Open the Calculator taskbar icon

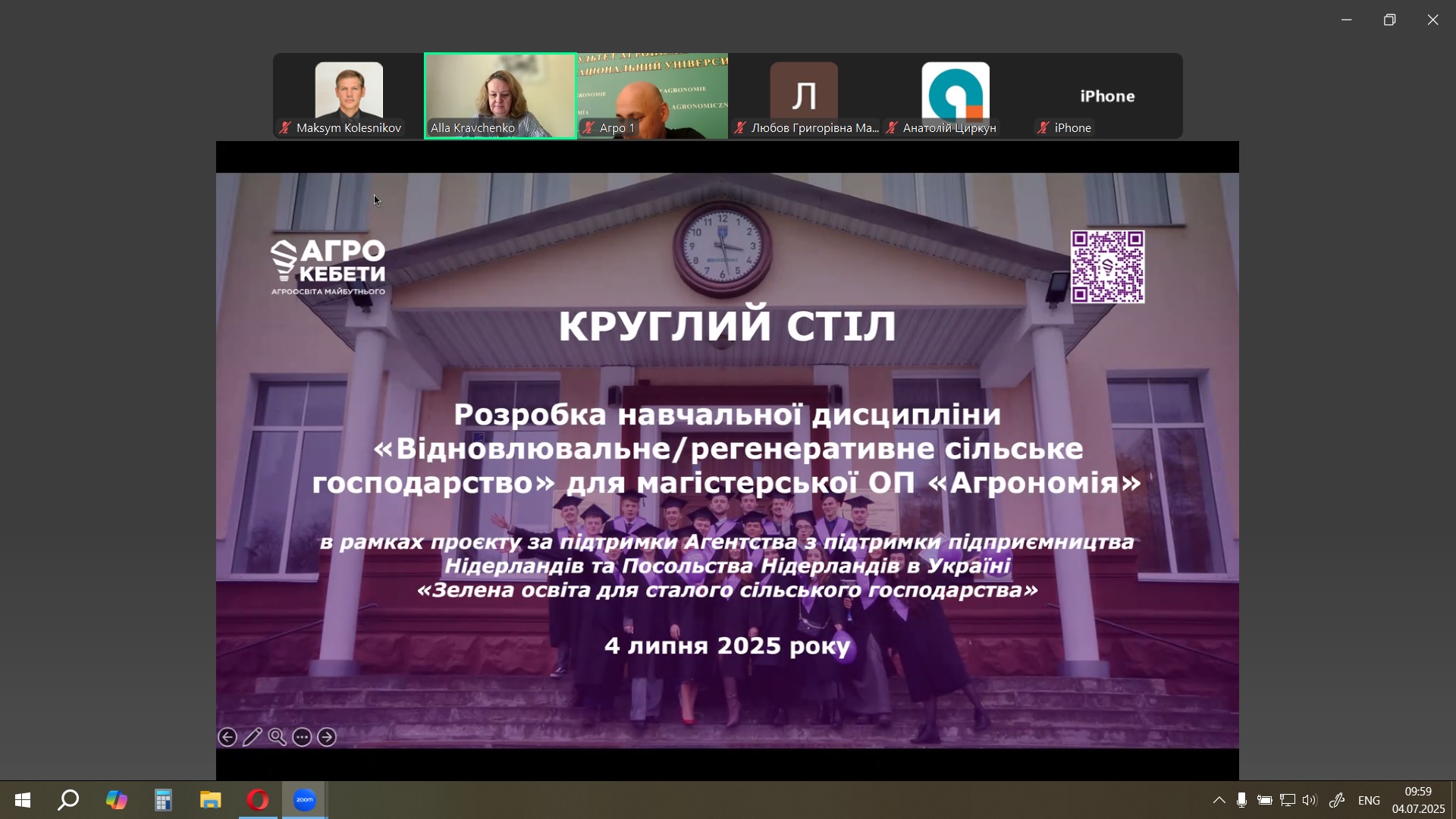tap(163, 800)
